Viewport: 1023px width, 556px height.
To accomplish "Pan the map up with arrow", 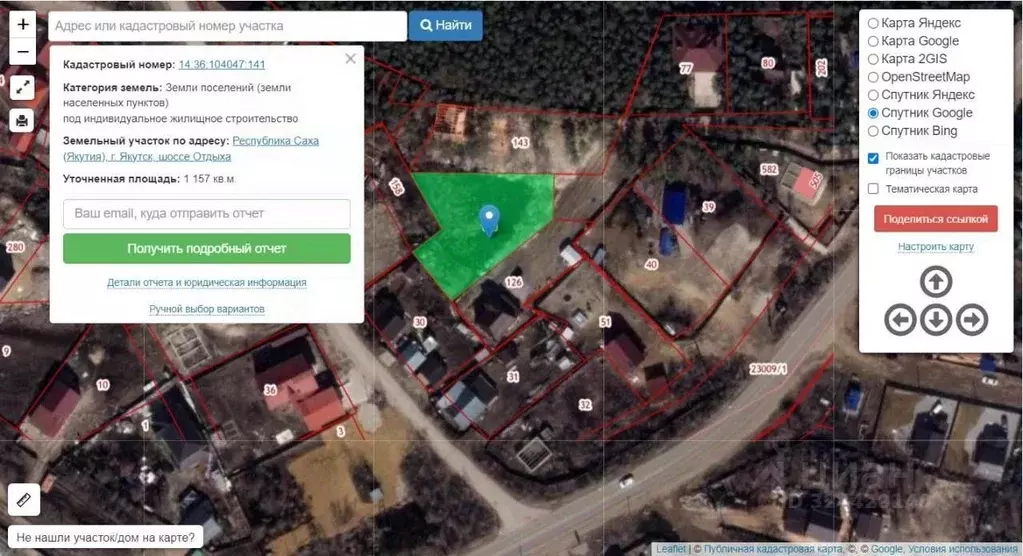I will (936, 283).
